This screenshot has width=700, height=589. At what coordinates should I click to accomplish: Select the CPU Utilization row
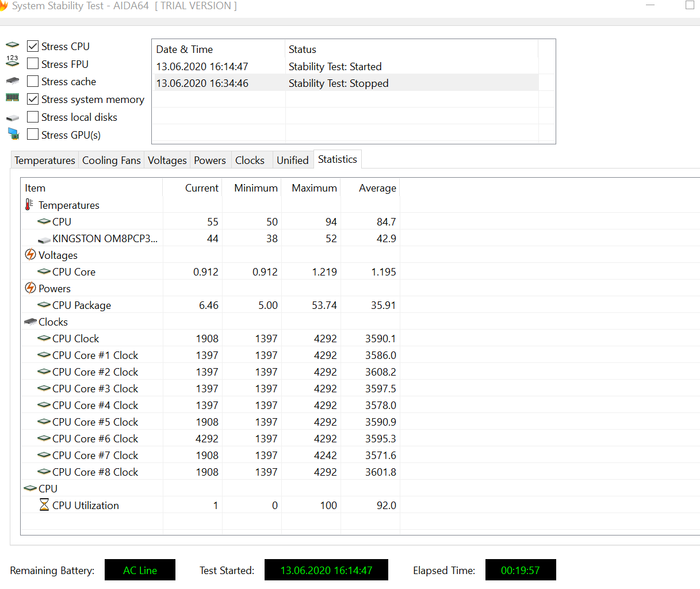(210, 505)
